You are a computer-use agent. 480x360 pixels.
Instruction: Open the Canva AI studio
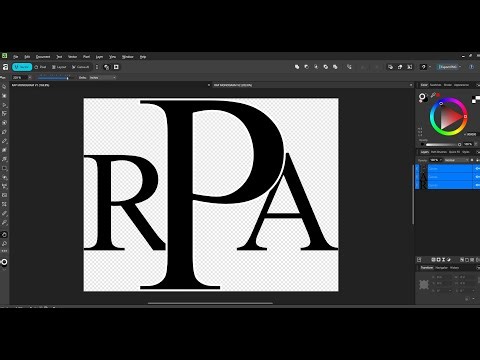click(80, 67)
